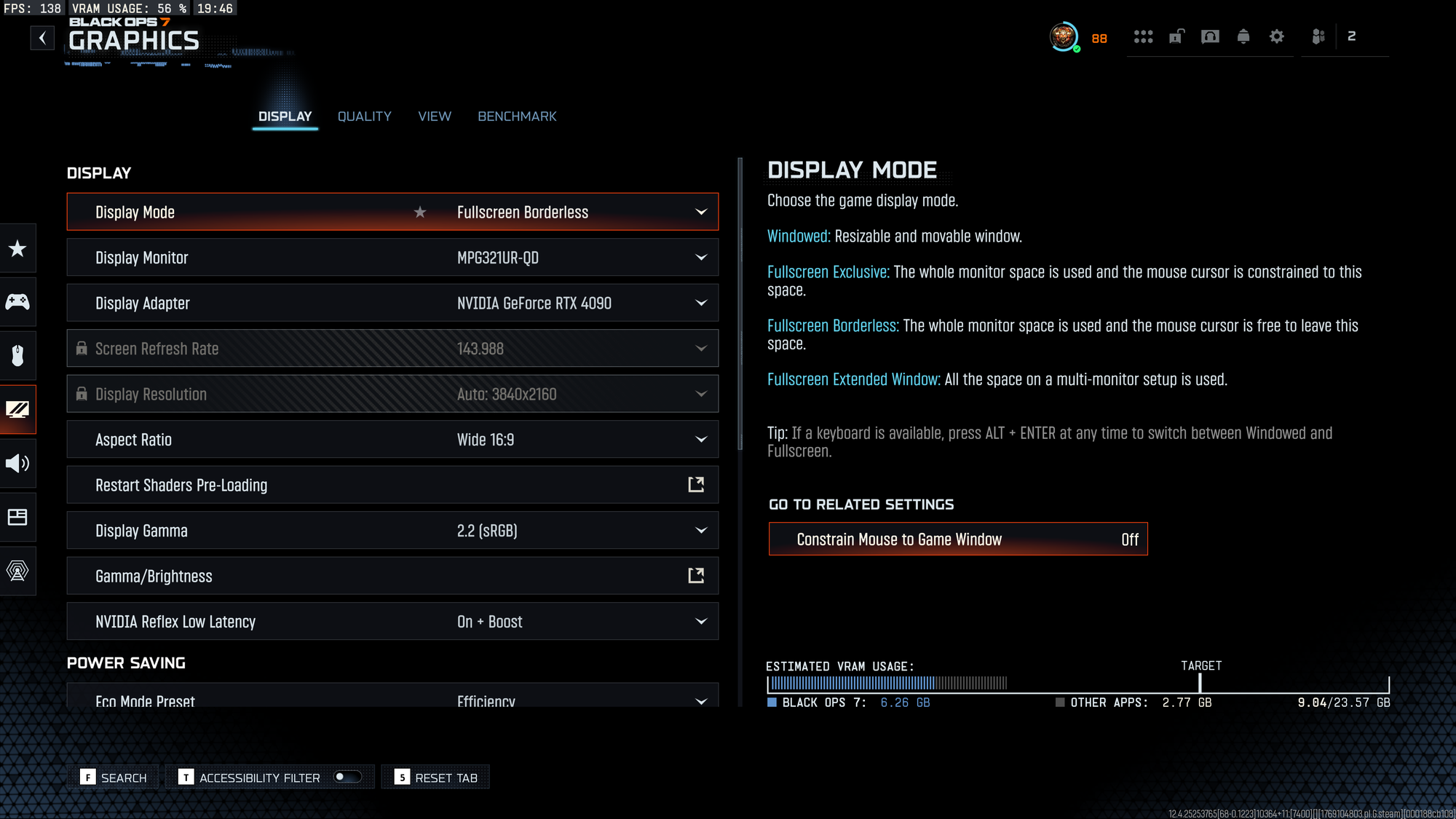This screenshot has height=819, width=1456.
Task: Click the back arrow next to Graphics title
Action: coord(42,38)
